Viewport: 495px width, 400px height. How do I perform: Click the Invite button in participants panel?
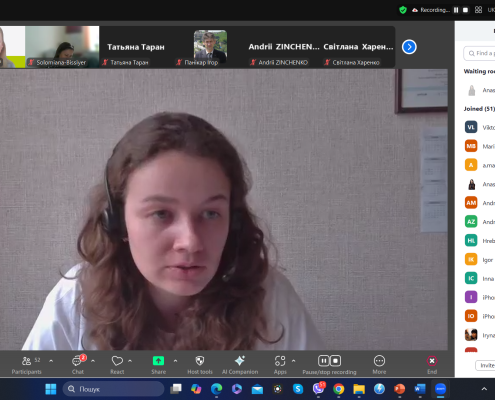(485, 365)
